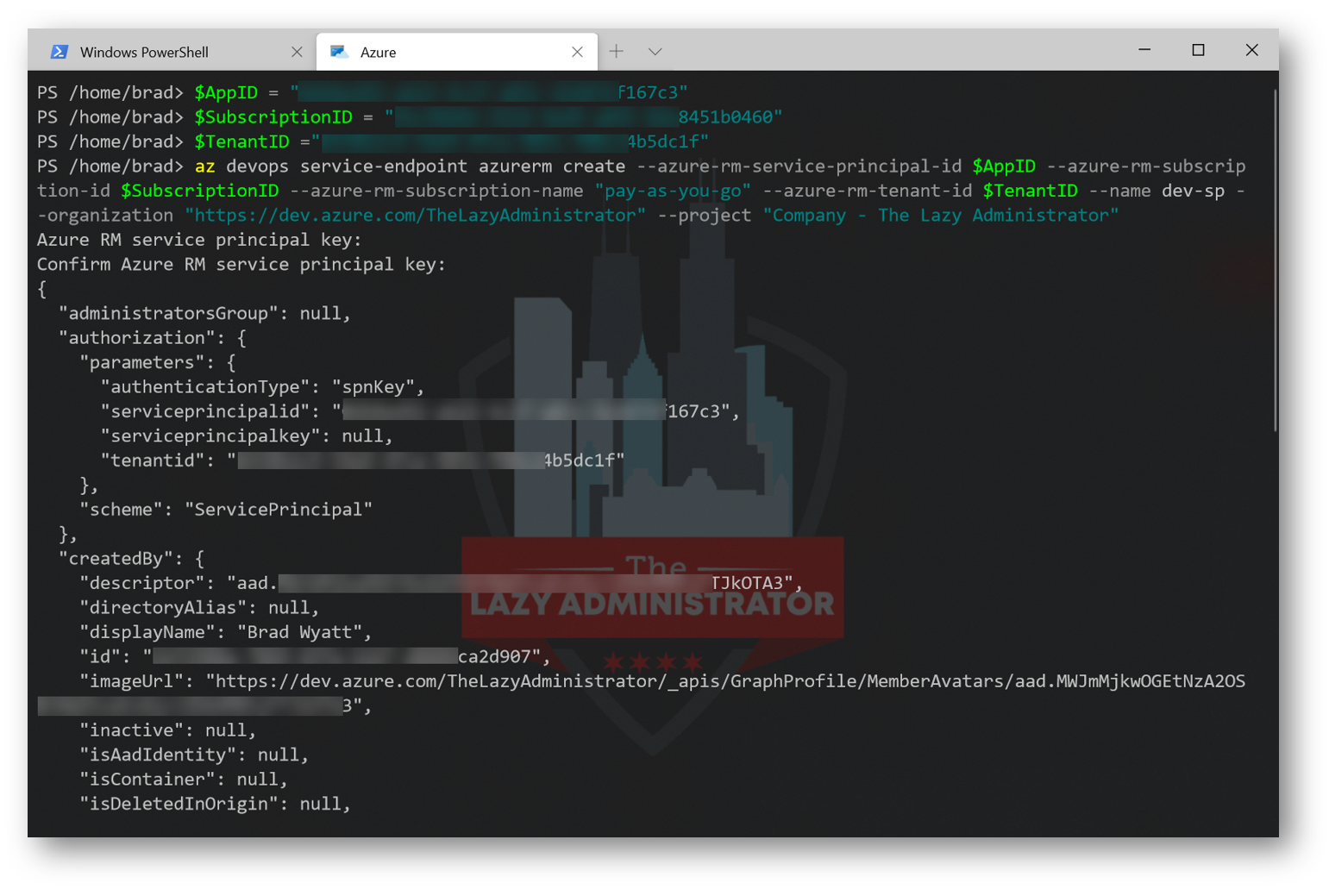
Task: Click the PowerShell icon on first tab
Action: (x=59, y=52)
